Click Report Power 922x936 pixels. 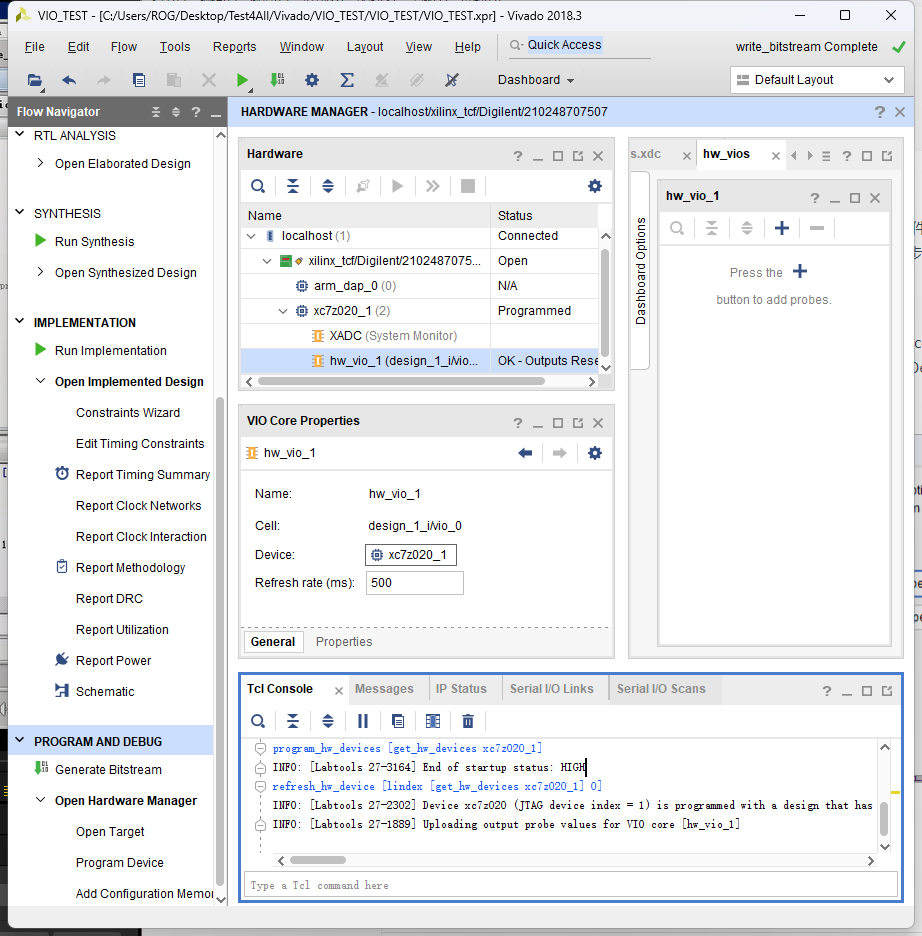(x=113, y=661)
